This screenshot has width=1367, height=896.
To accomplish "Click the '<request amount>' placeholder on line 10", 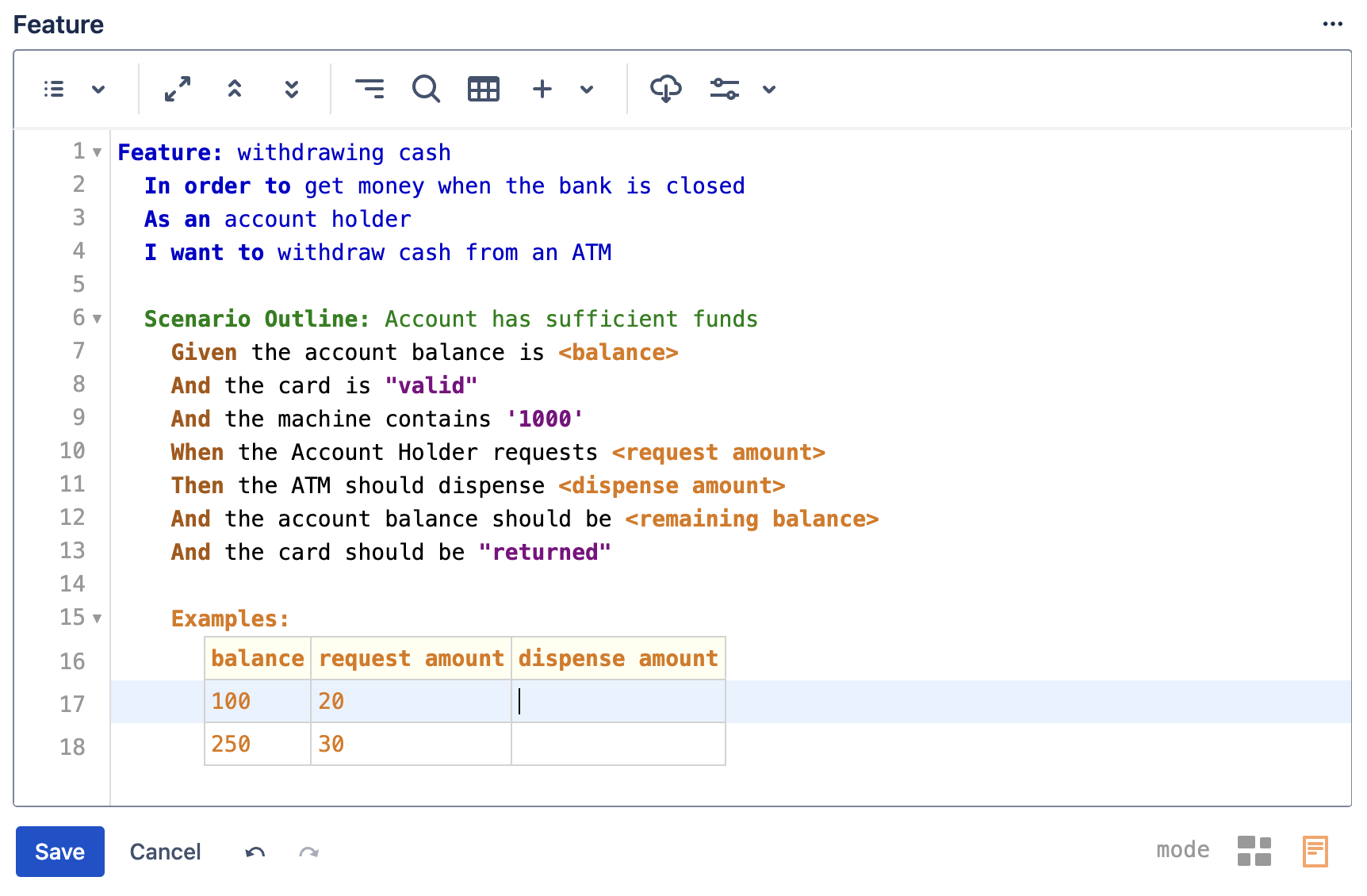I will pos(718,452).
